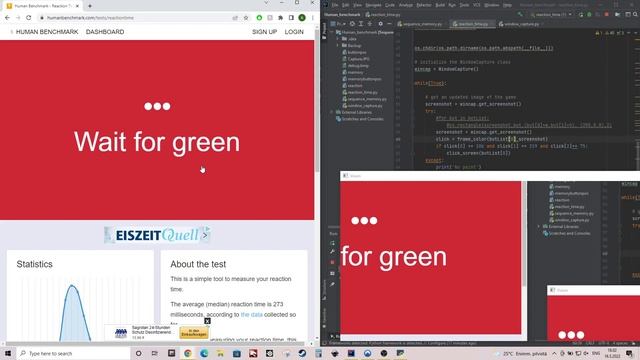The height and width of the screenshot is (360, 640).
Task: Stop the running script in the top toolbar
Action: point(607,15)
